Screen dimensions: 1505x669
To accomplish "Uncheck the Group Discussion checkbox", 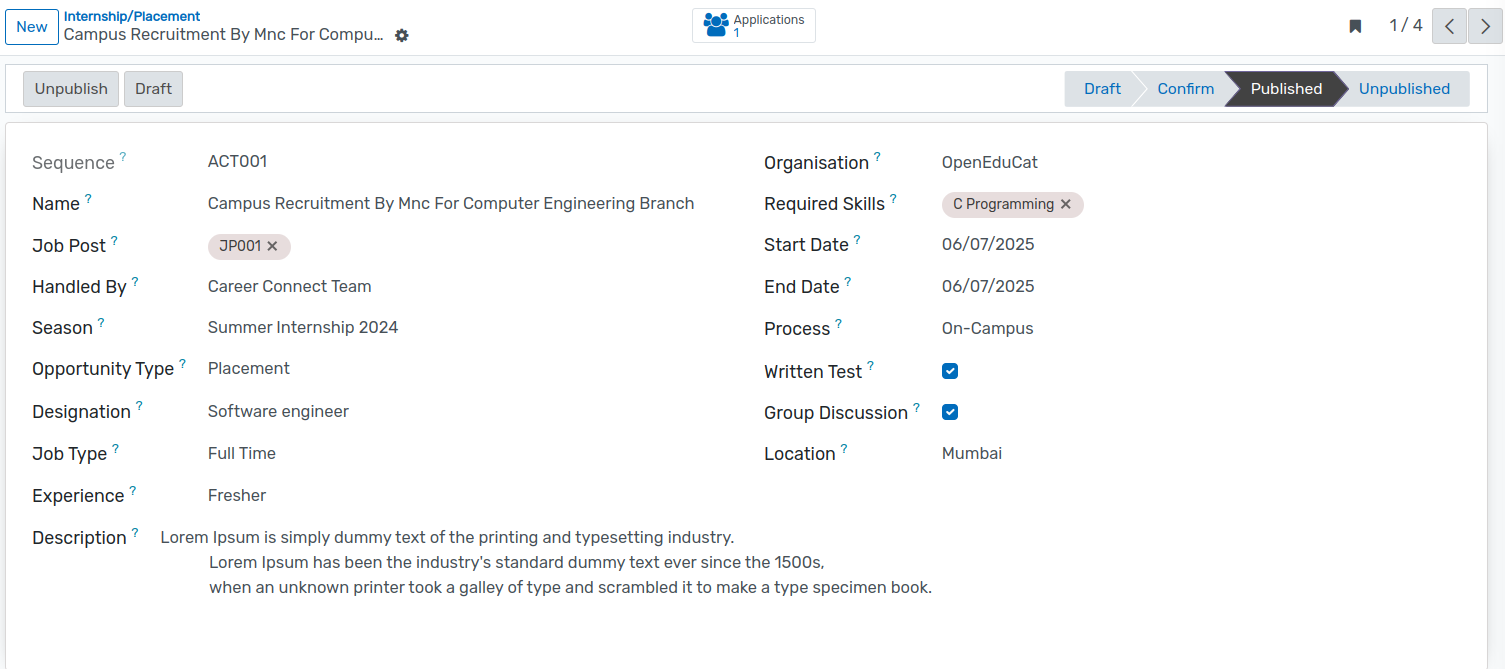I will 950,412.
